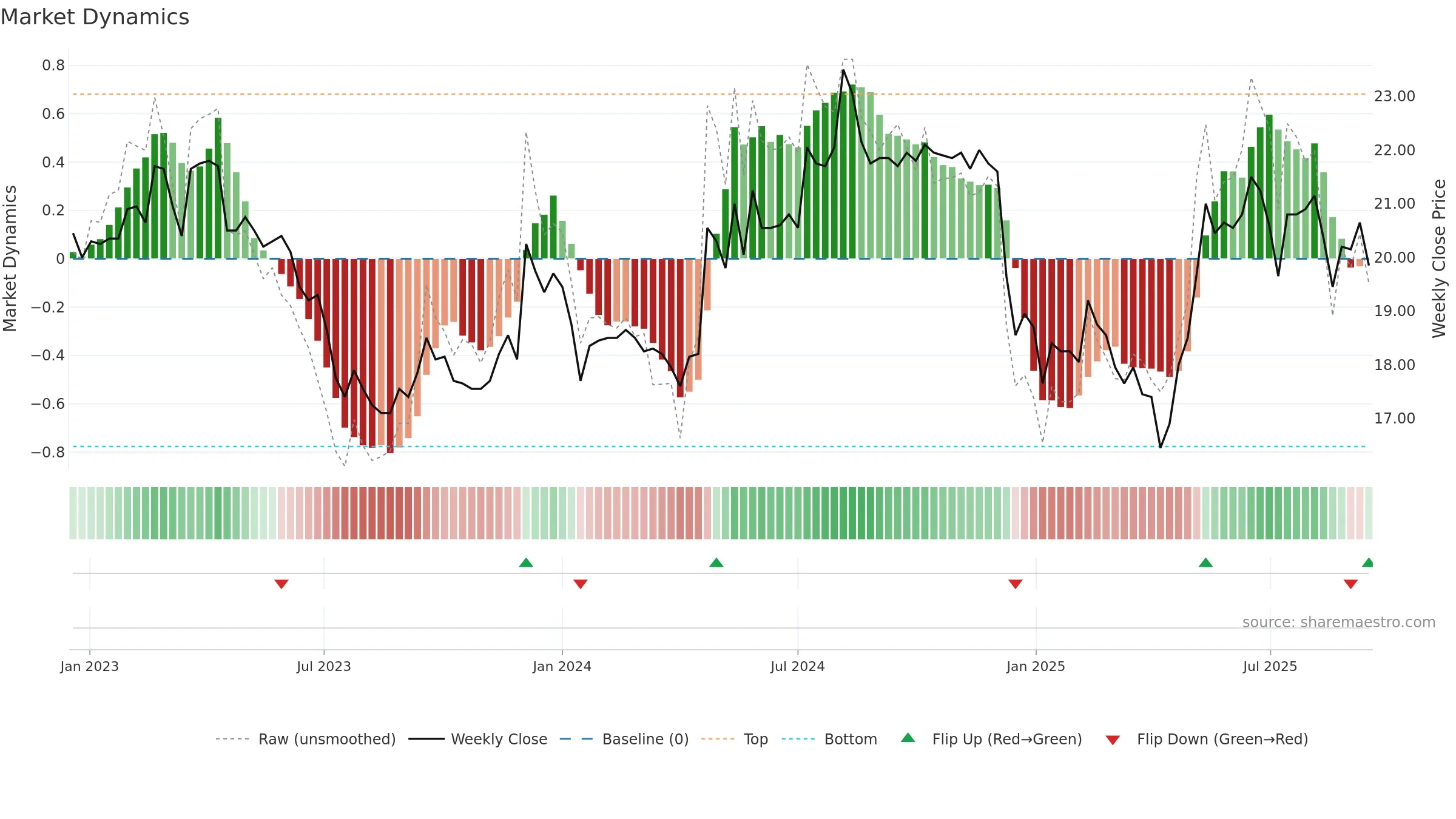Viewport: 1456px width, 819px height.
Task: Click the Weekly Close Price axis title
Action: pos(1439,258)
